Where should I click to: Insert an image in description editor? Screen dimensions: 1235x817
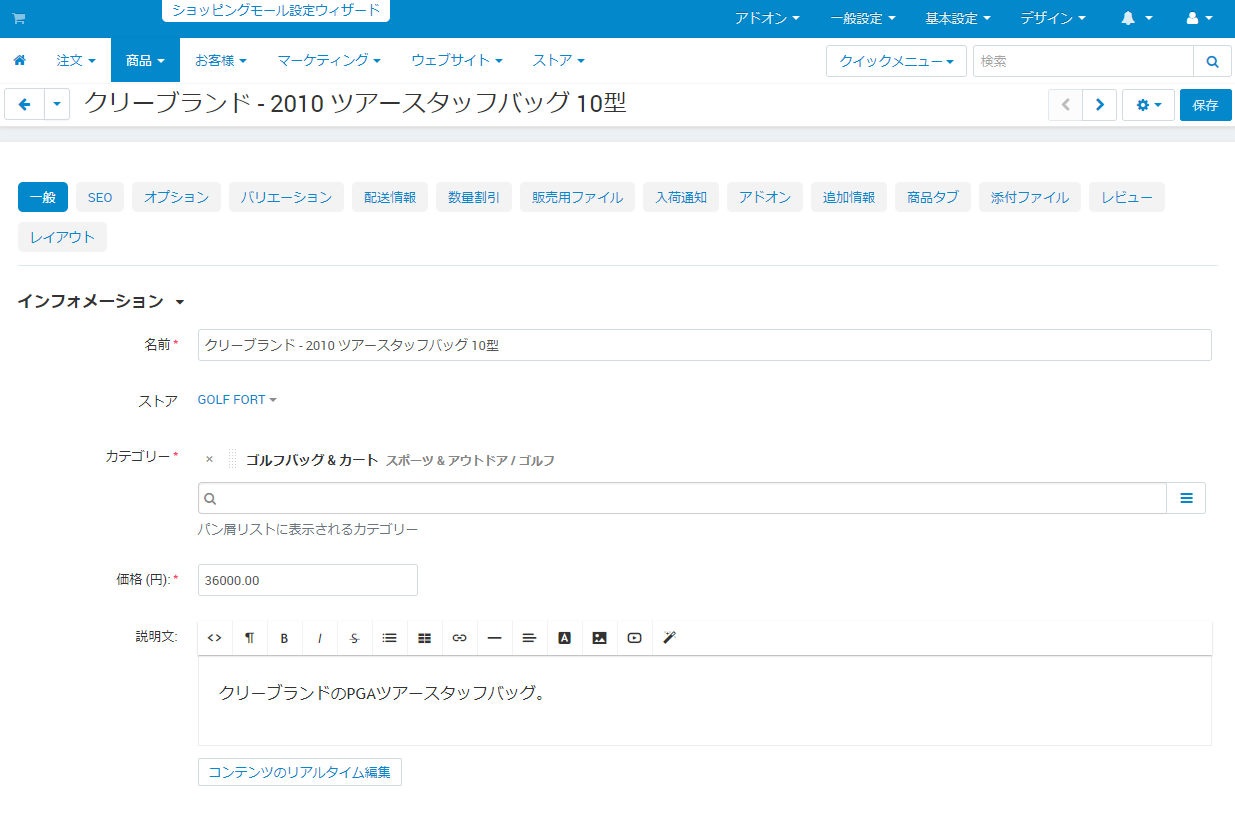pos(599,638)
